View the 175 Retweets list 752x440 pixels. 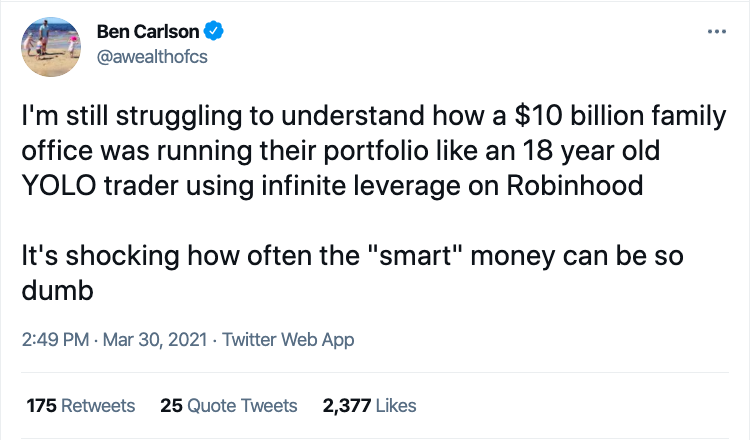click(81, 405)
